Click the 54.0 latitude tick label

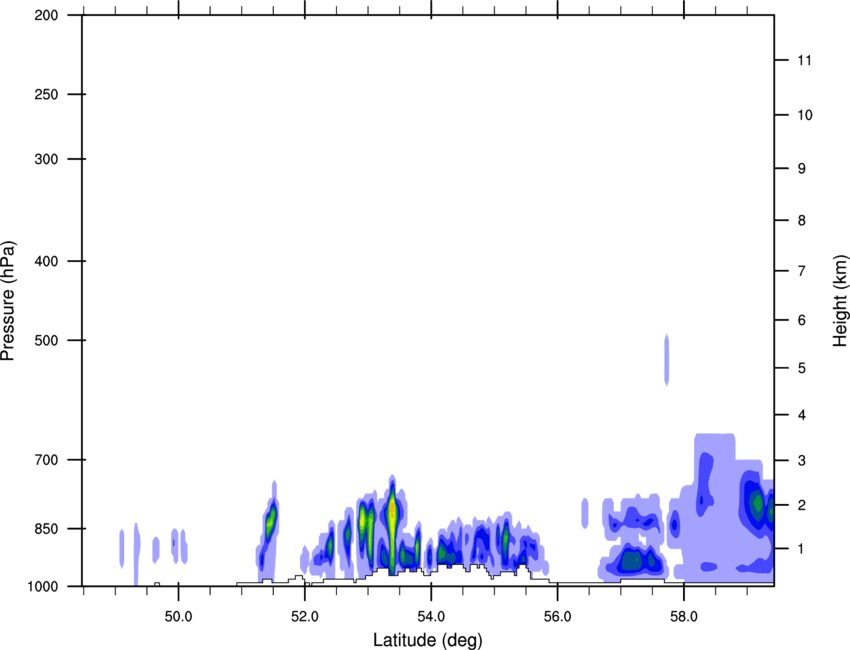click(x=431, y=617)
